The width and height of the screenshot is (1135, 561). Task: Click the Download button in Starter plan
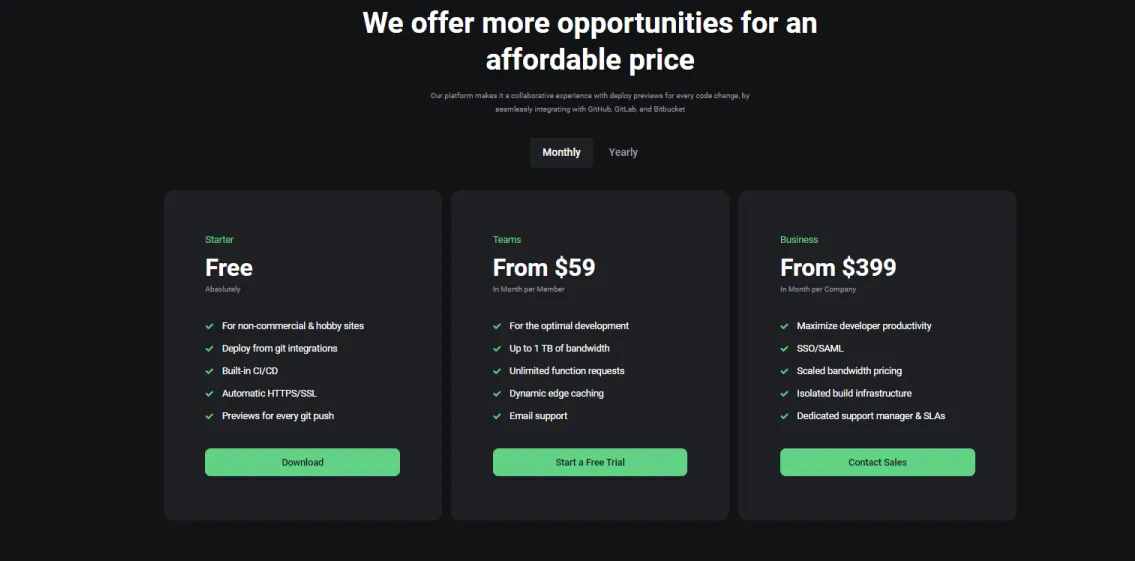point(302,462)
